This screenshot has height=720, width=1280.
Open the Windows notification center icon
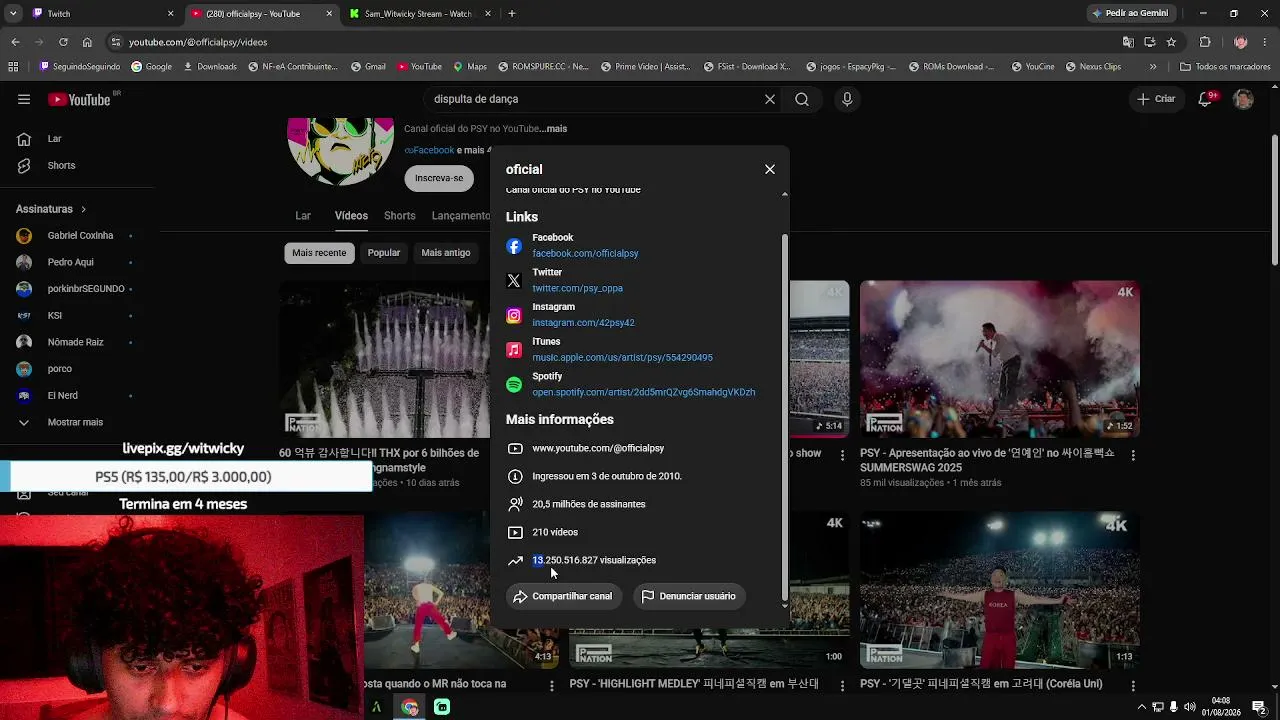(1259, 707)
